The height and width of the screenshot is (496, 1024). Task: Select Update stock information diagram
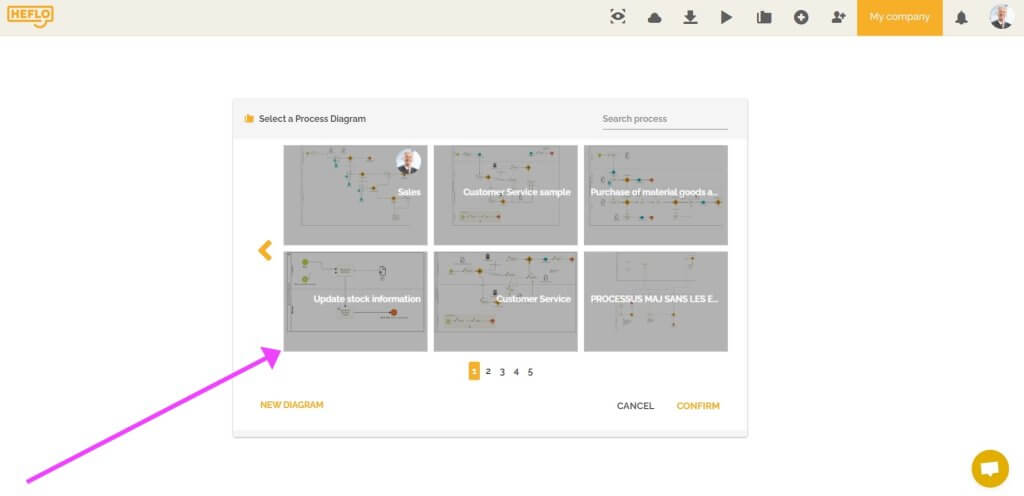click(355, 301)
